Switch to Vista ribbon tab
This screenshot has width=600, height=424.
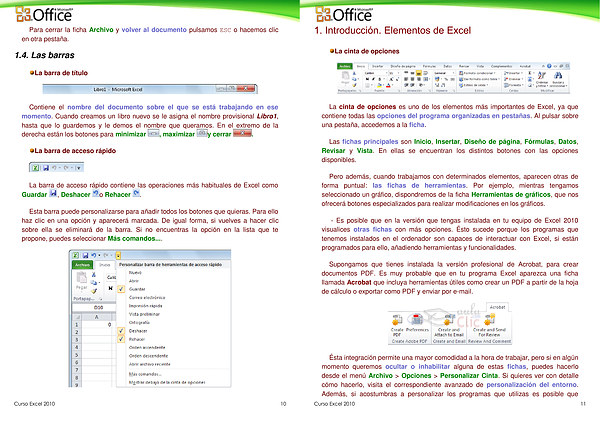coord(480,66)
